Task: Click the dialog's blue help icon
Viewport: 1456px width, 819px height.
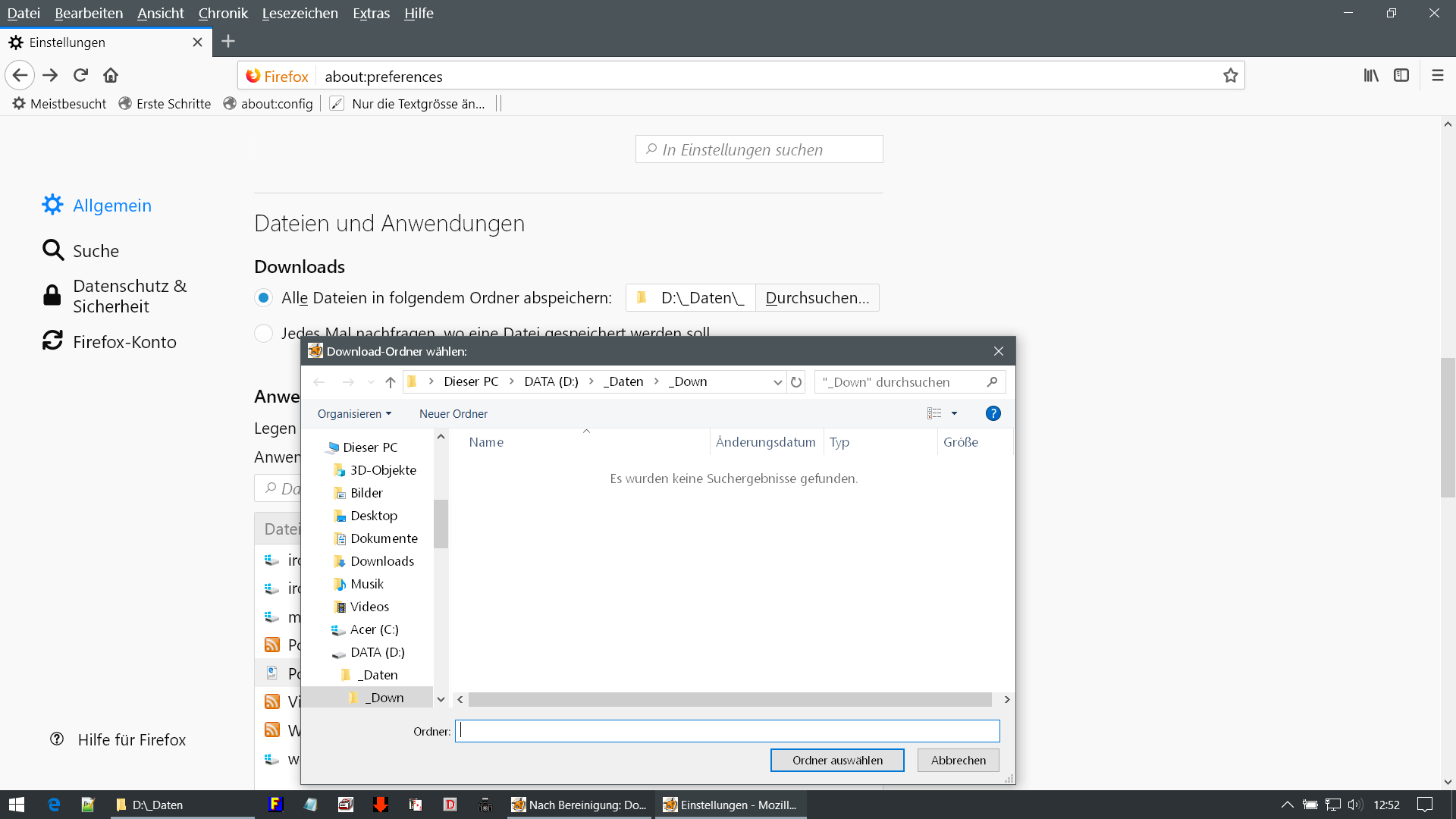Action: [993, 413]
